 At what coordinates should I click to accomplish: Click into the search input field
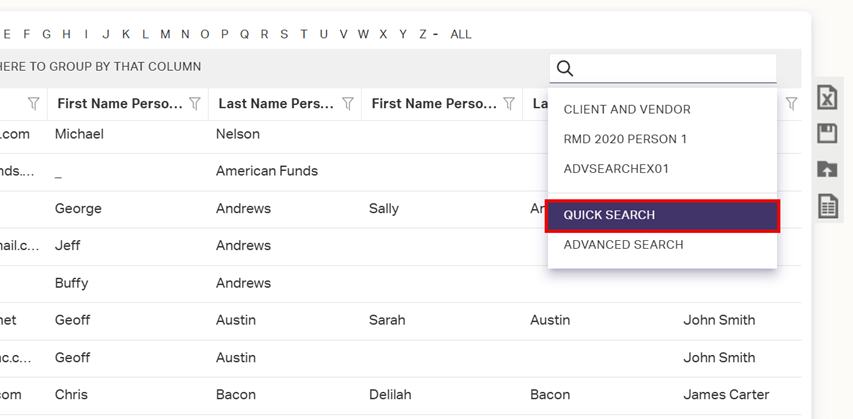tap(675, 68)
